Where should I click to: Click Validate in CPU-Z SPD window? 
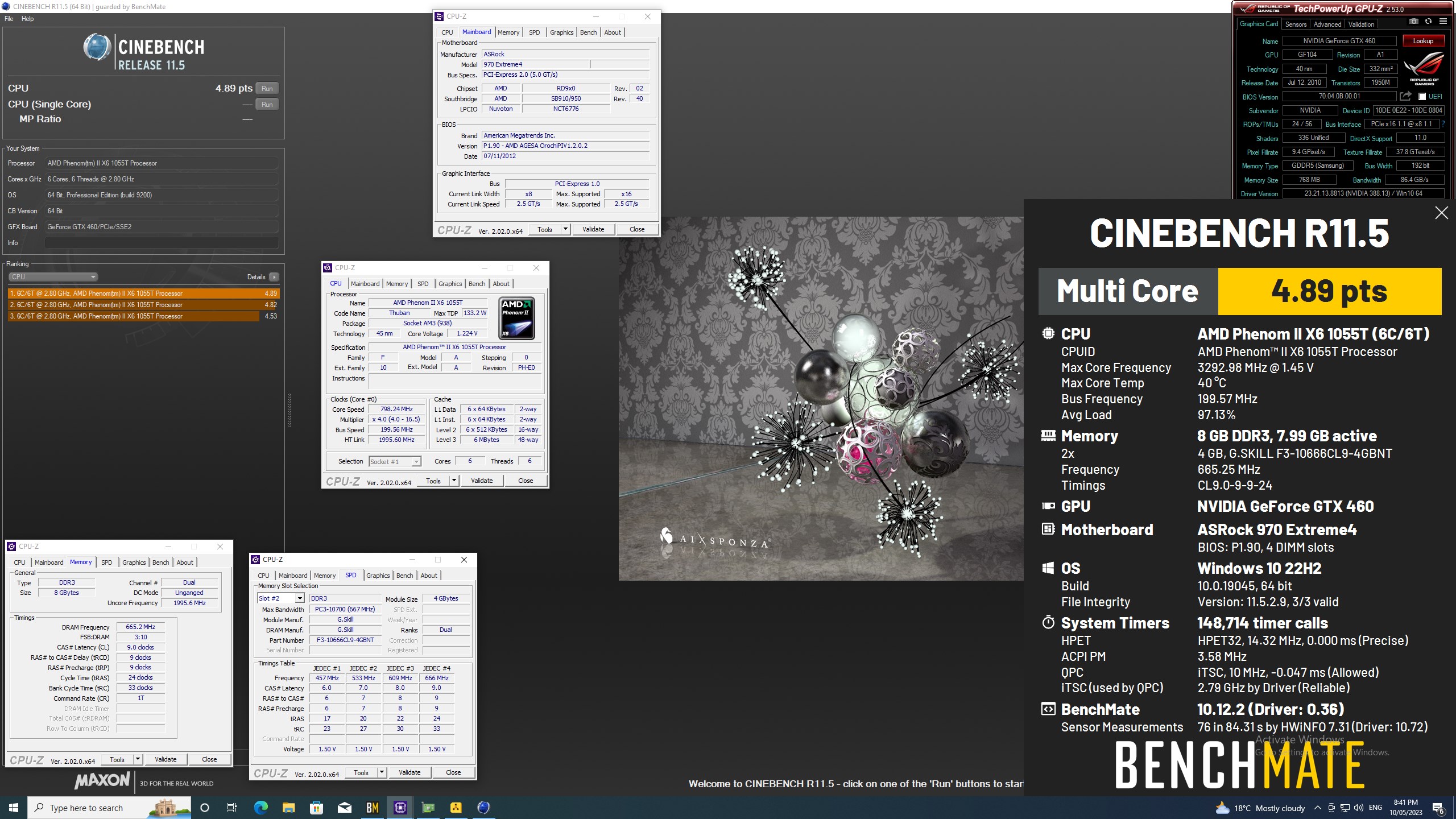tap(409, 772)
